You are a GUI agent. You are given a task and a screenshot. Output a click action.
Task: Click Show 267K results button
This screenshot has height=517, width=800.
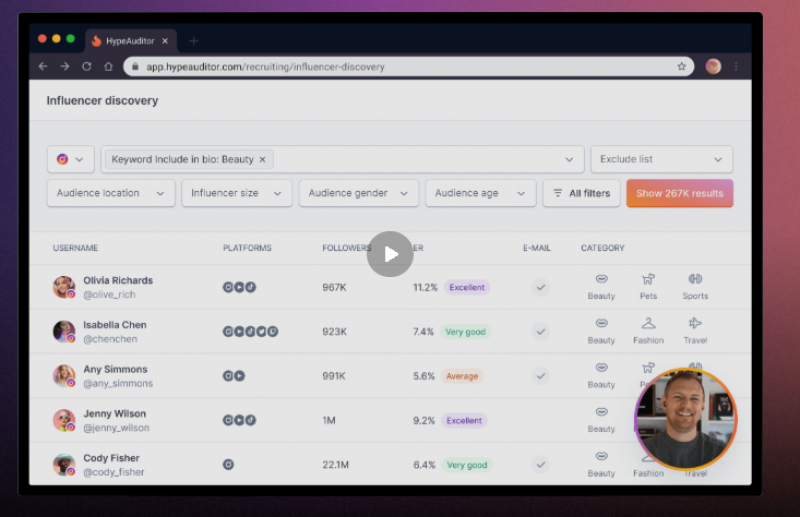pyautogui.click(x=679, y=193)
